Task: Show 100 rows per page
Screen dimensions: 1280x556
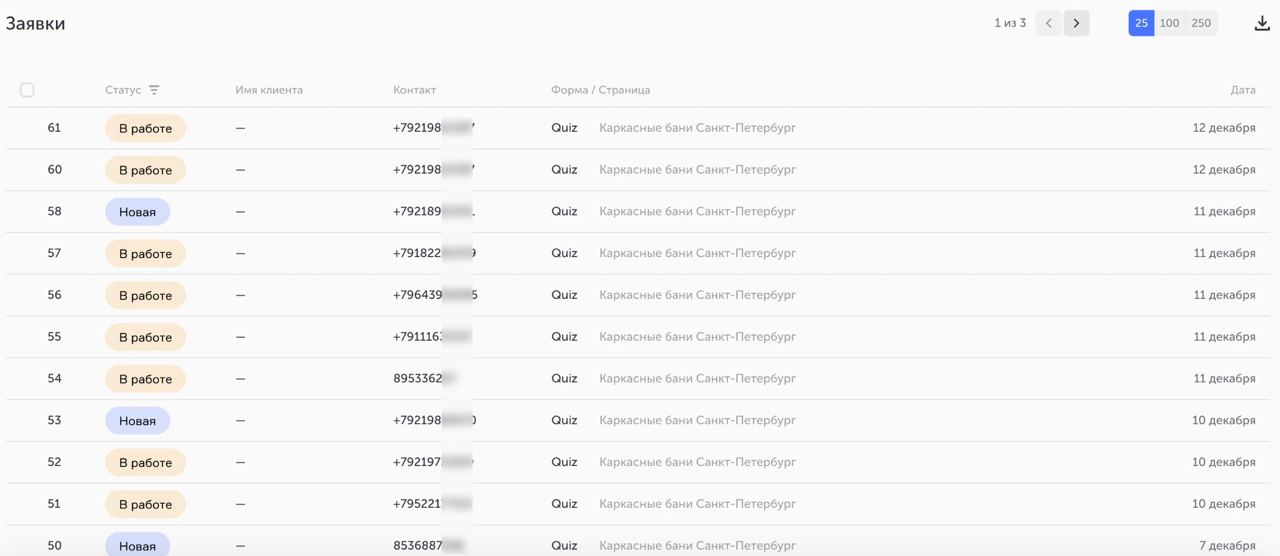Action: pos(1169,23)
